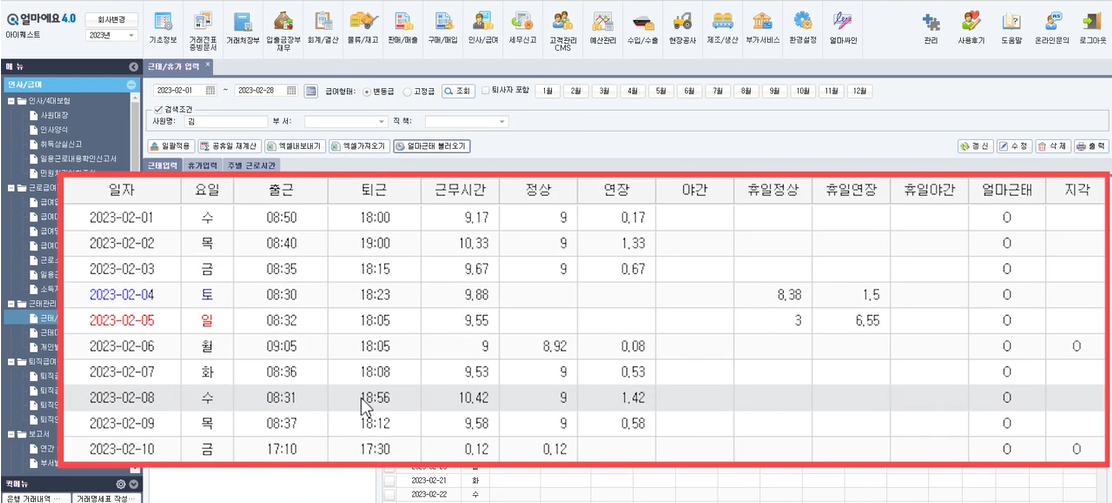Screen dimensions: 1112x503
Task: Collapse the 메뉴 side panel arrow
Action: [133, 67]
